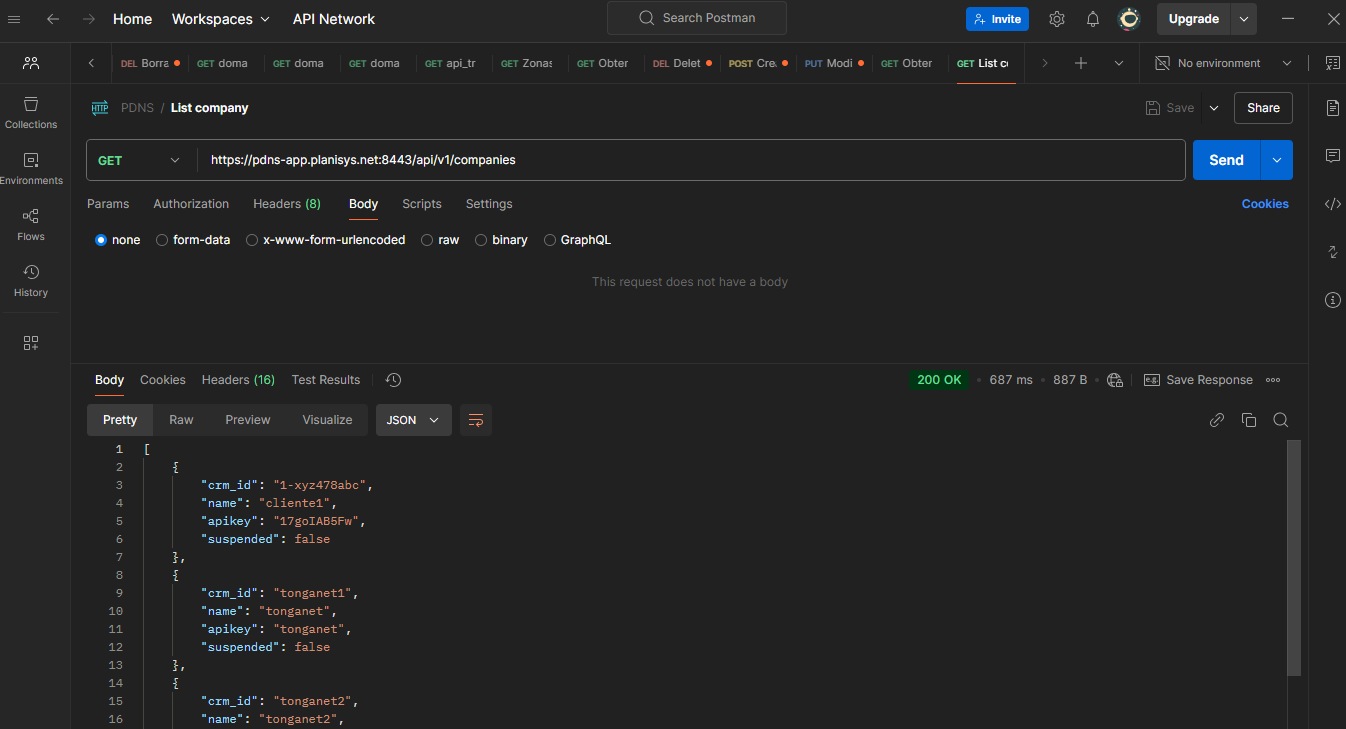
Task: Open the Test Results tab
Action: tap(326, 380)
